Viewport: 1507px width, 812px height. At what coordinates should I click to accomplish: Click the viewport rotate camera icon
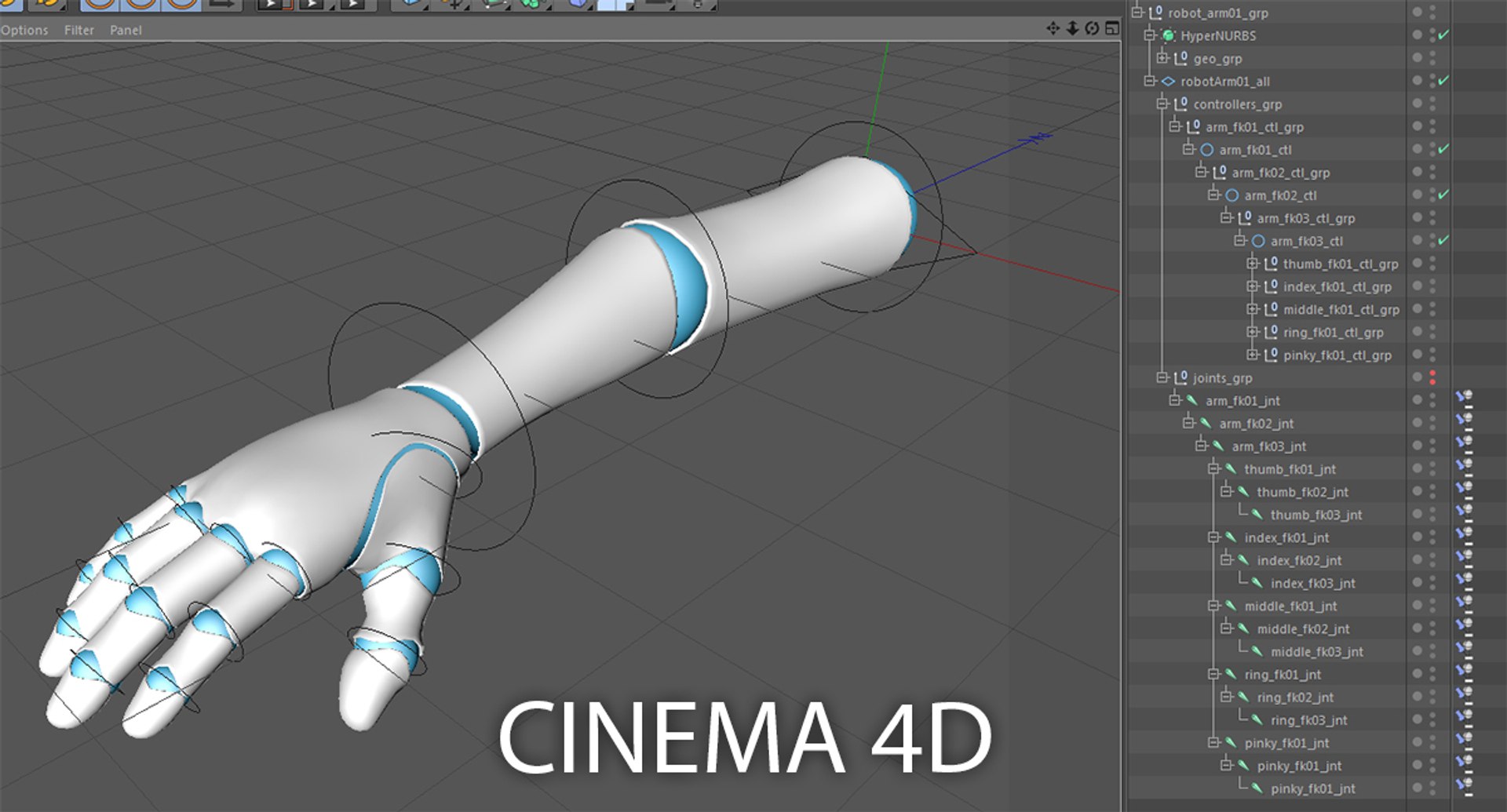tap(1092, 28)
